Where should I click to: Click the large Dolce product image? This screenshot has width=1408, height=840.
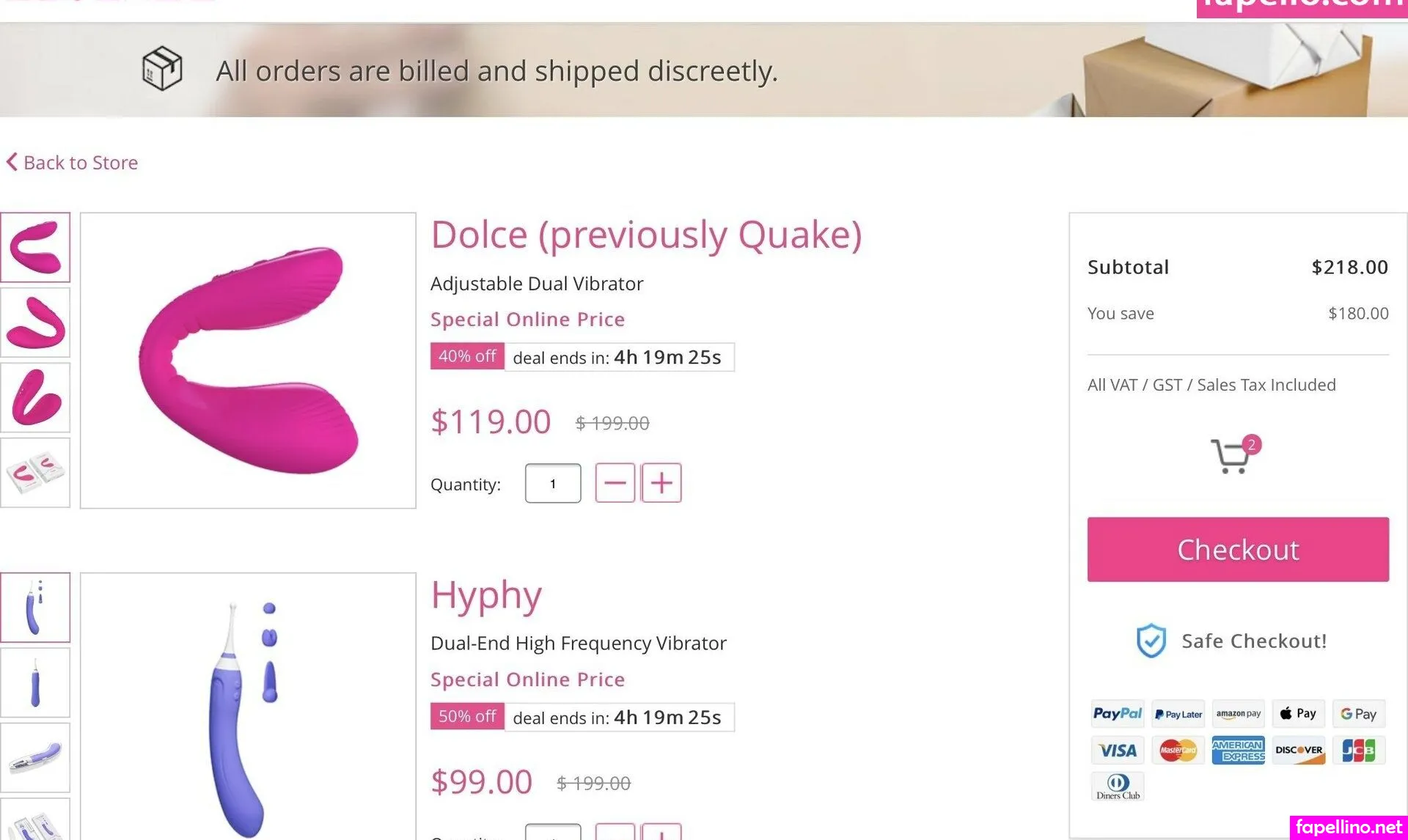(x=248, y=361)
